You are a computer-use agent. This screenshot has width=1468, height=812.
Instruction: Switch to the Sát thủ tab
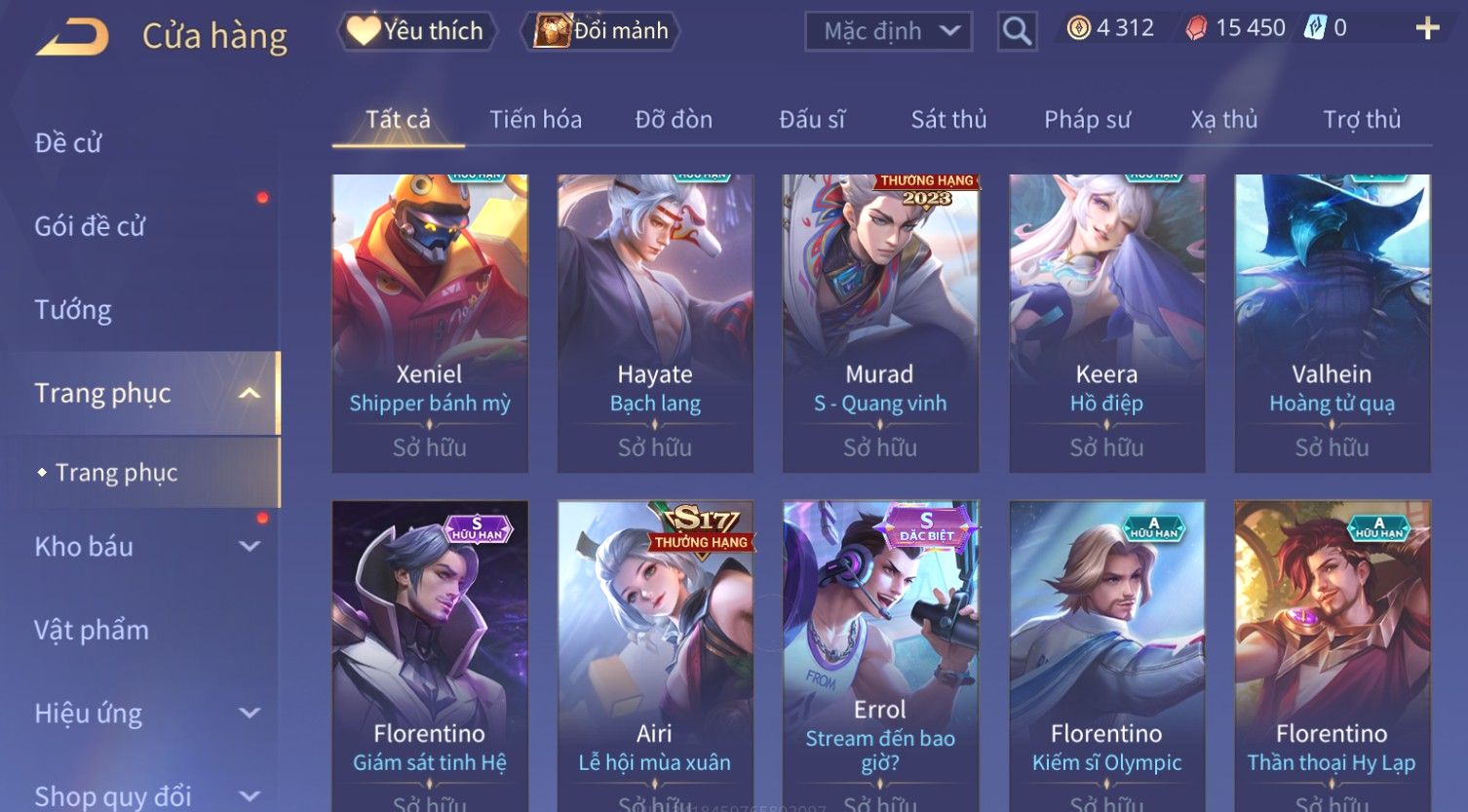[948, 120]
